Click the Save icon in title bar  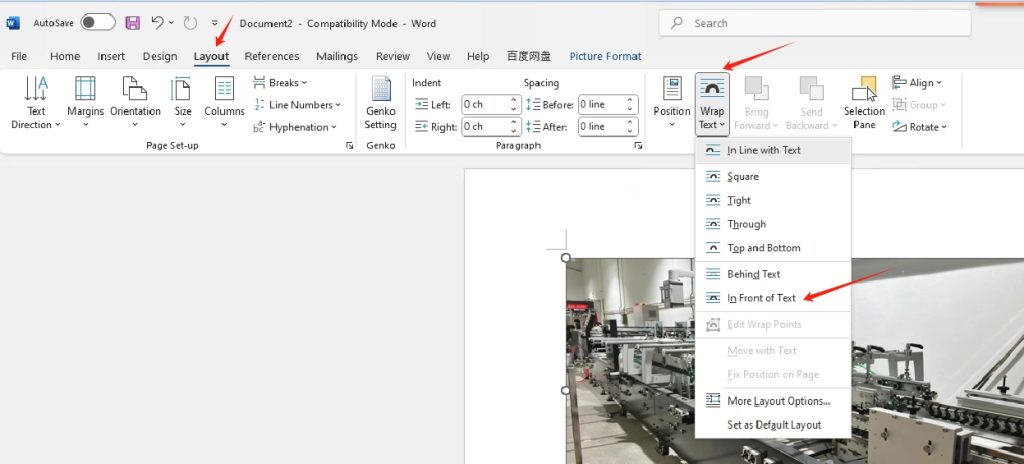point(132,22)
